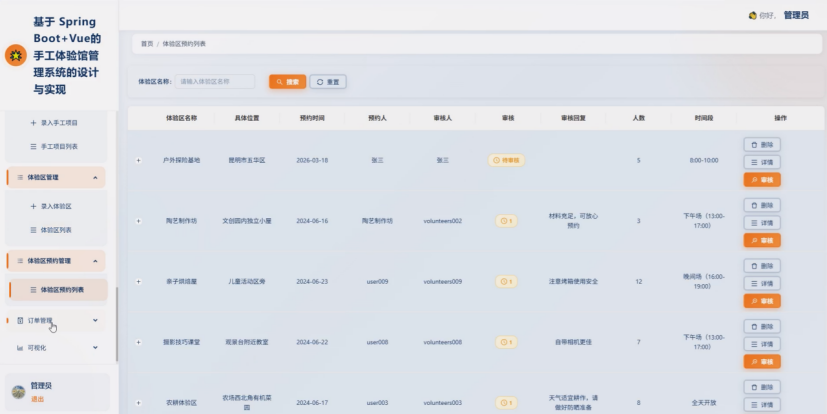Image resolution: width=827 pixels, height=414 pixels.
Task: Collapse the 体验区管理 menu section
Action: (56, 177)
